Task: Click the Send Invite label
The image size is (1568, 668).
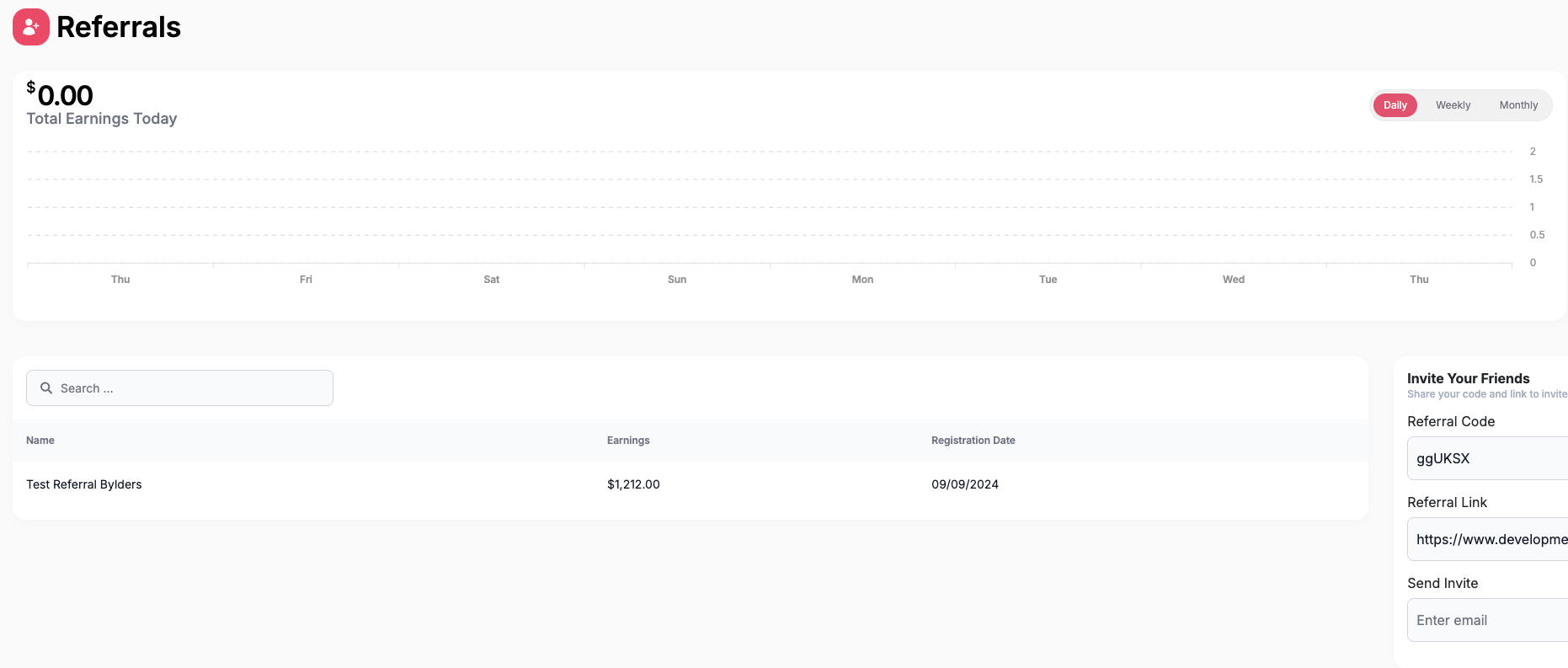Action: (1443, 583)
